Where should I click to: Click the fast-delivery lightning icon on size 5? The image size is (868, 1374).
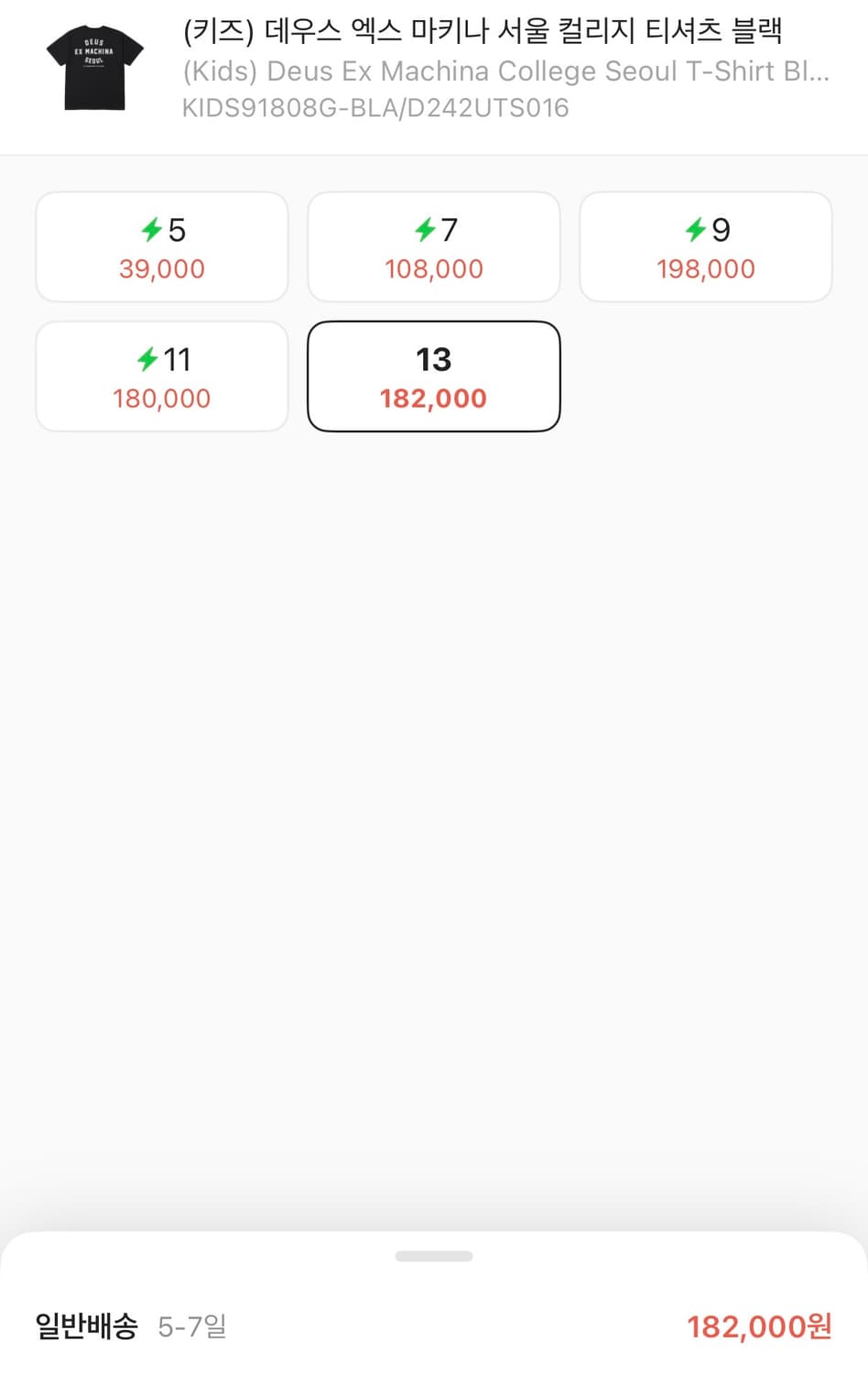tap(151, 229)
